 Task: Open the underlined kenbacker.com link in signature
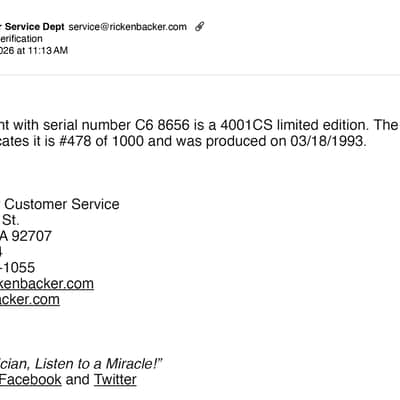47,284
